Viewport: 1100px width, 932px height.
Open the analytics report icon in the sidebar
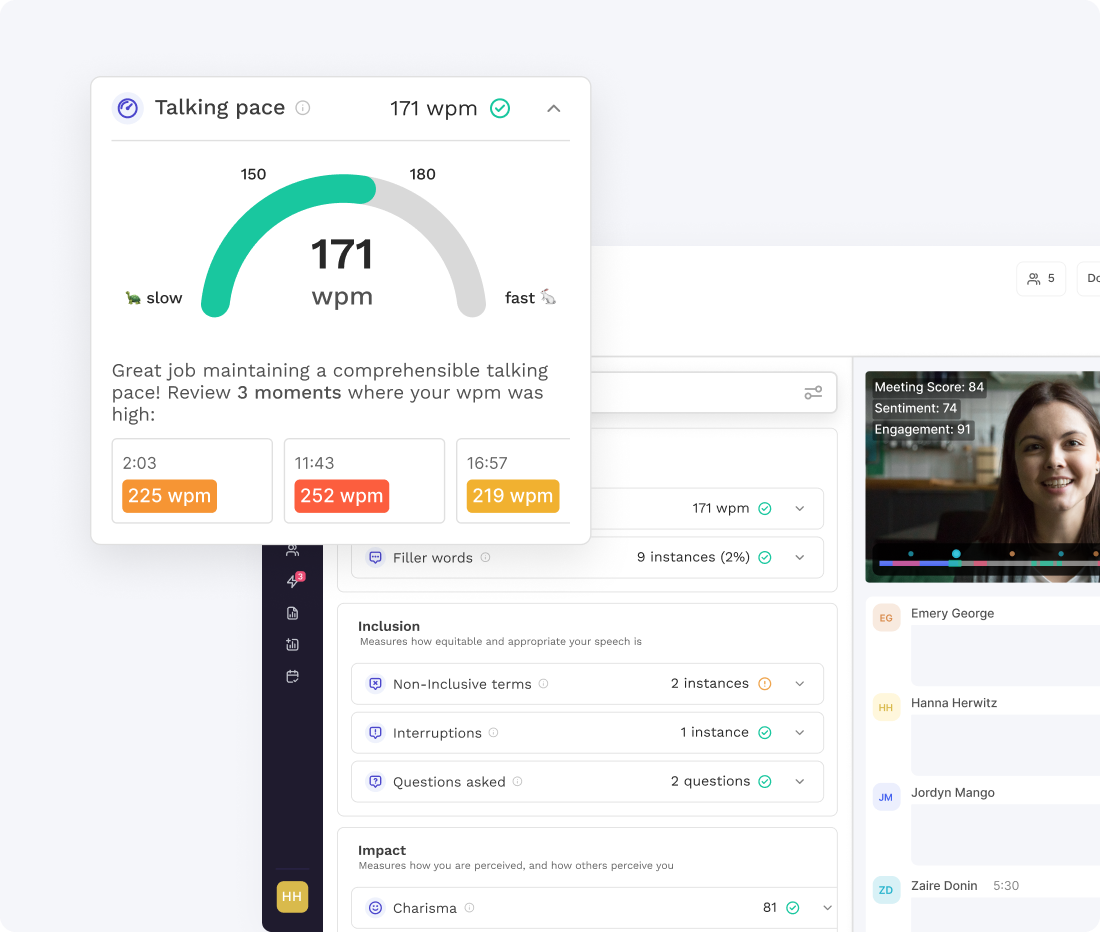(x=292, y=612)
